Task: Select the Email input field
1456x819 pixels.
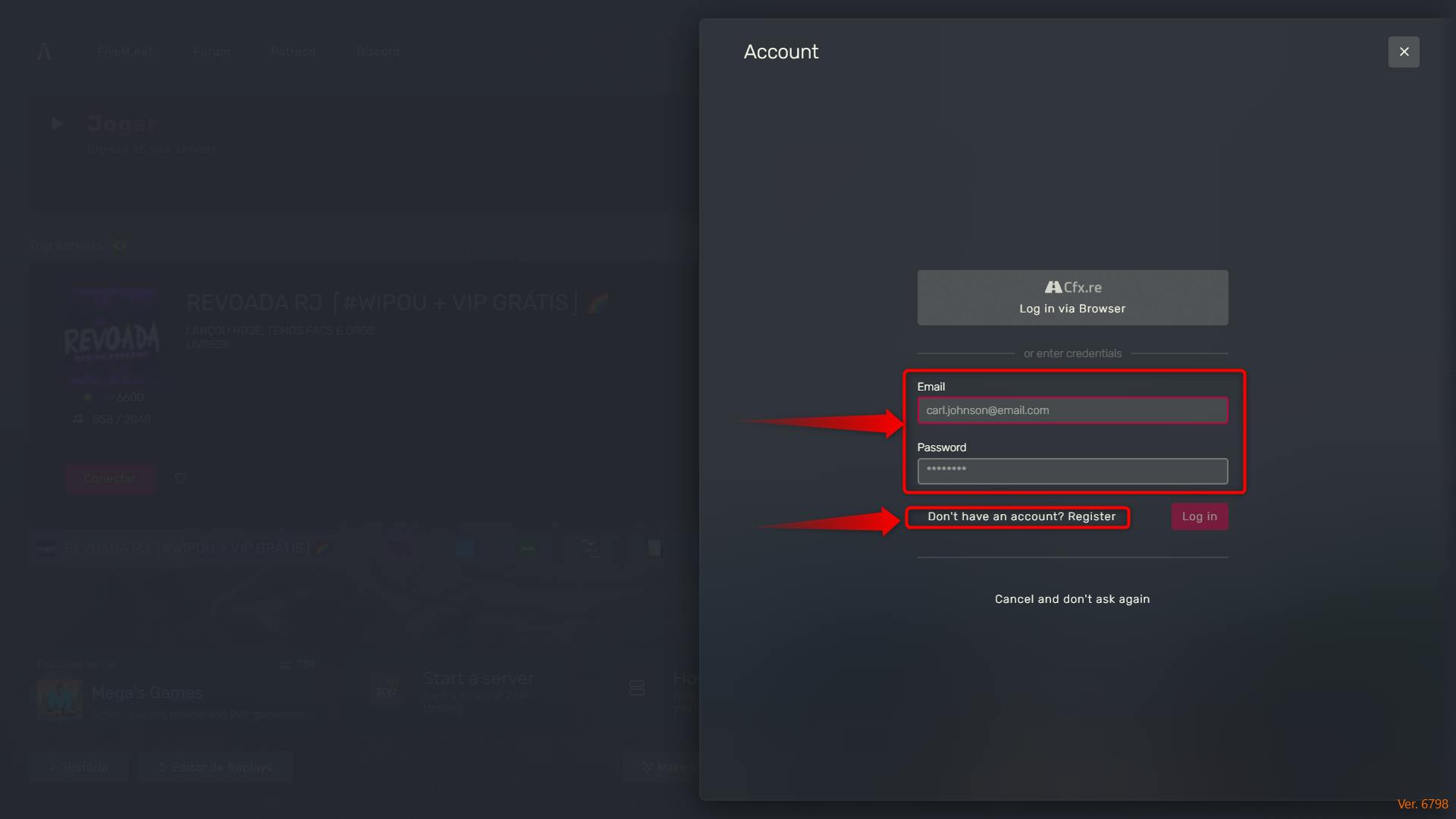Action: 1072,410
